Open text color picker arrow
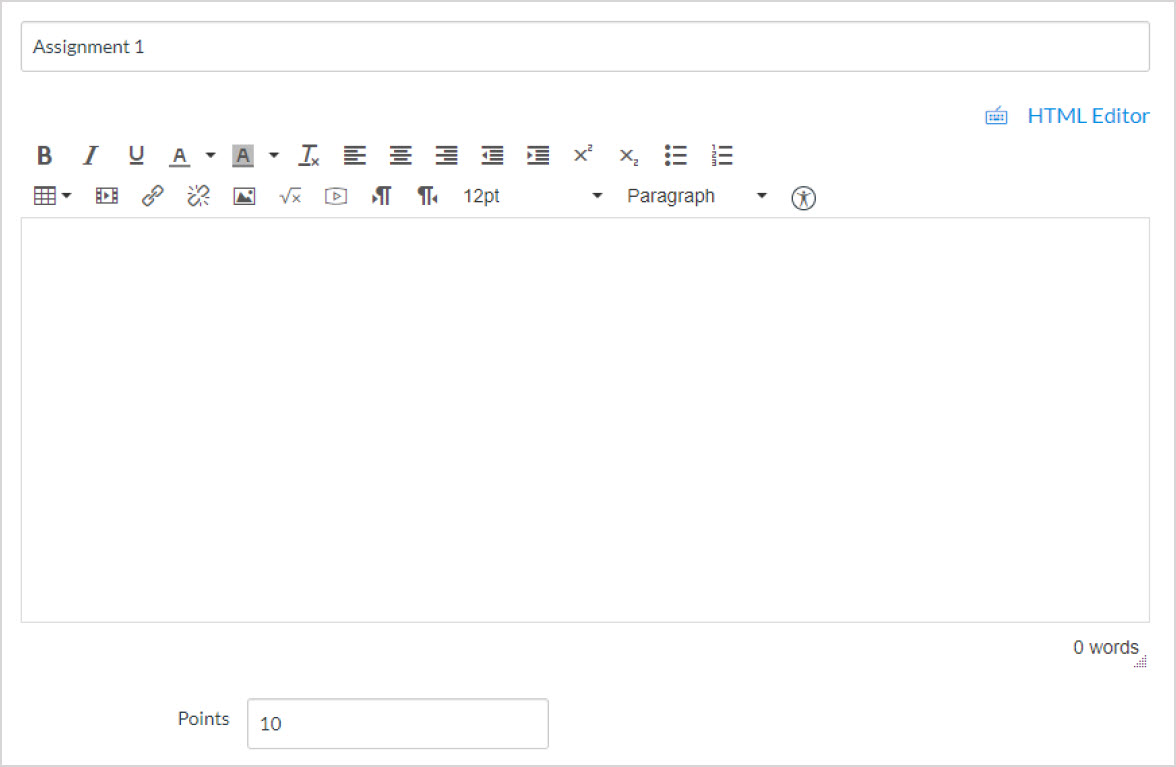1176x767 pixels. click(210, 156)
